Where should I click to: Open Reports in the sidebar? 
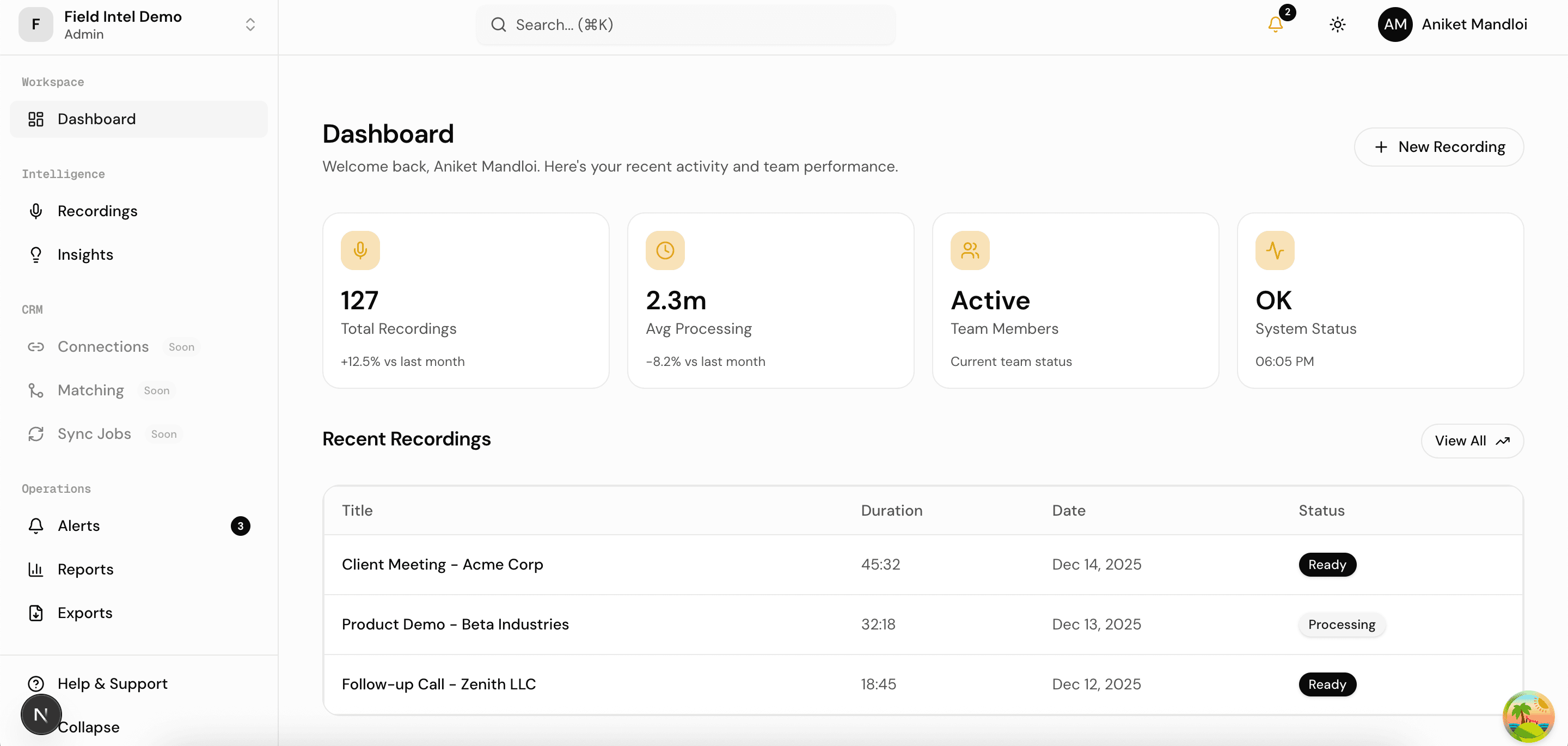(x=139, y=570)
